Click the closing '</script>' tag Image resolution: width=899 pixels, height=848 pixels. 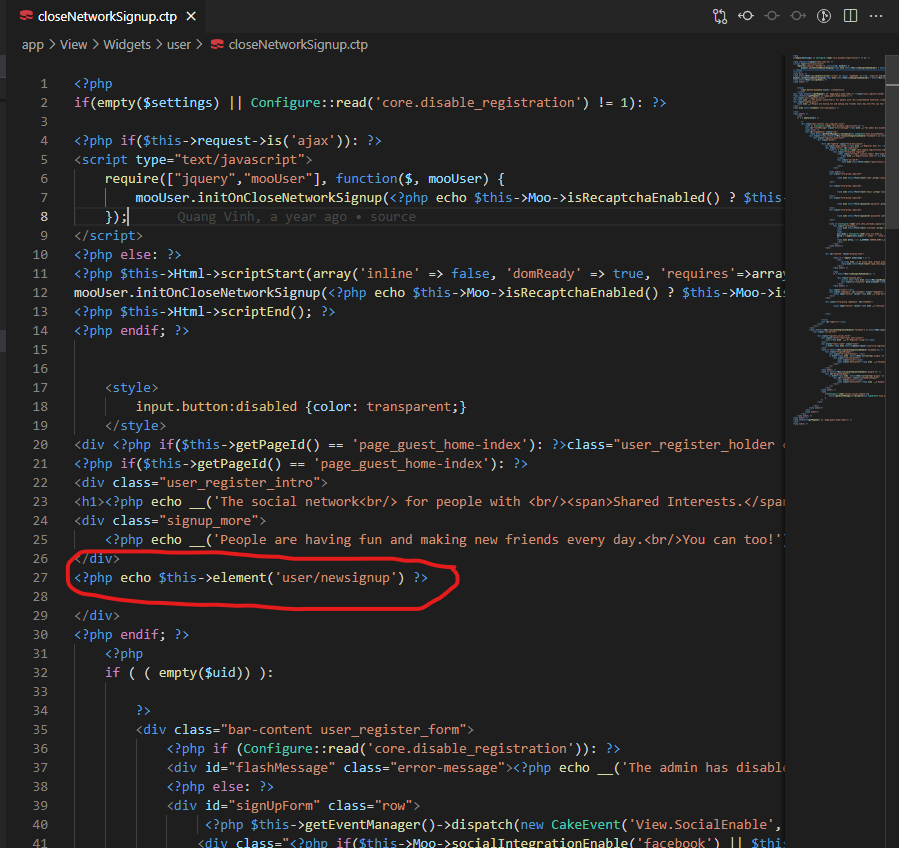108,236
